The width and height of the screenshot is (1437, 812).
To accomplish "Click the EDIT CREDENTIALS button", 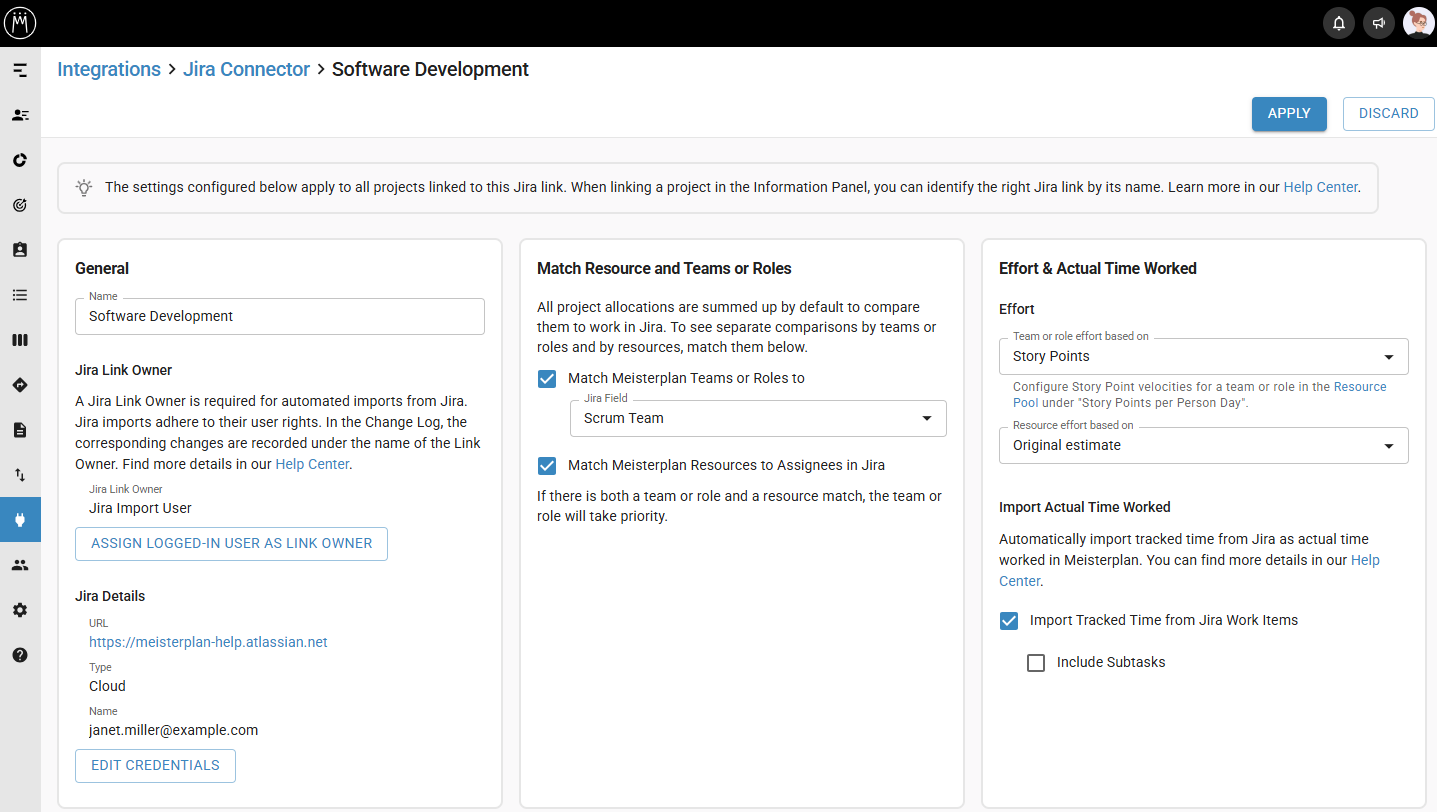I will pyautogui.click(x=155, y=766).
